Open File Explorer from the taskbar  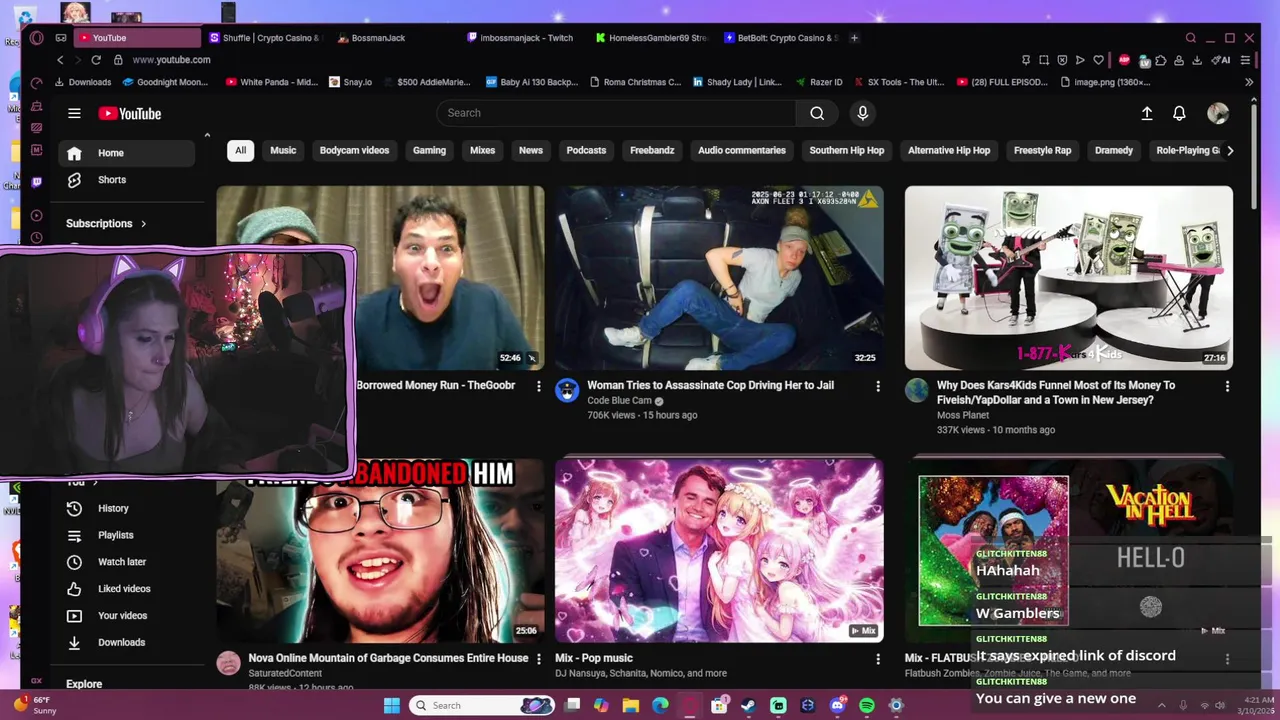[x=630, y=705]
